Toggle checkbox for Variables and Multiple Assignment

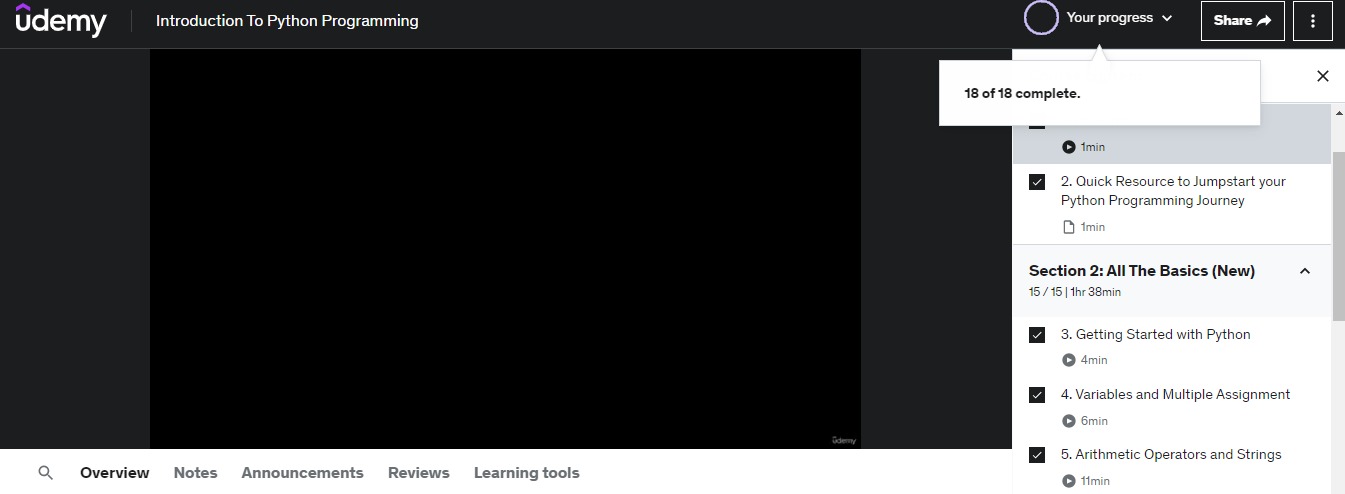click(1037, 395)
